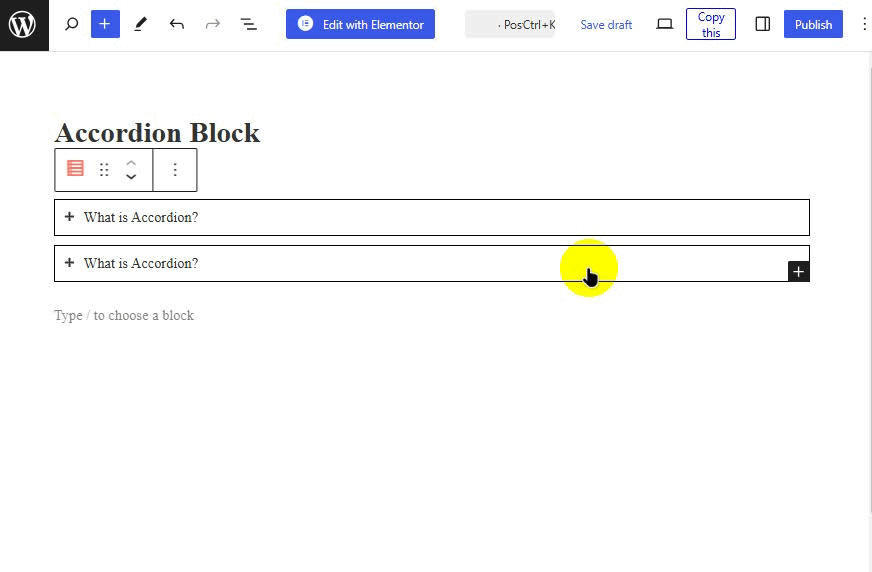Move the block down with chevron
Image resolution: width=872 pixels, height=572 pixels.
(131, 178)
